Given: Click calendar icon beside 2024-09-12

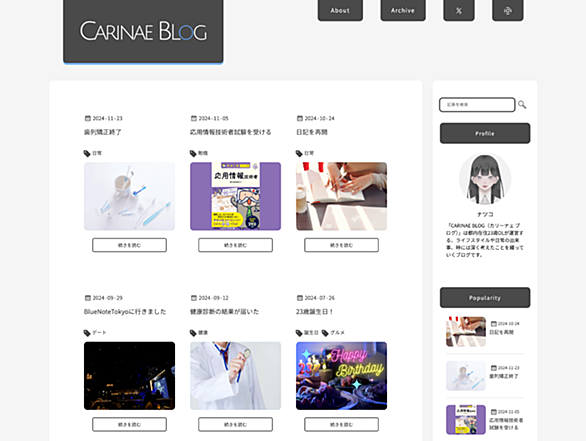Looking at the screenshot, I should click(194, 298).
